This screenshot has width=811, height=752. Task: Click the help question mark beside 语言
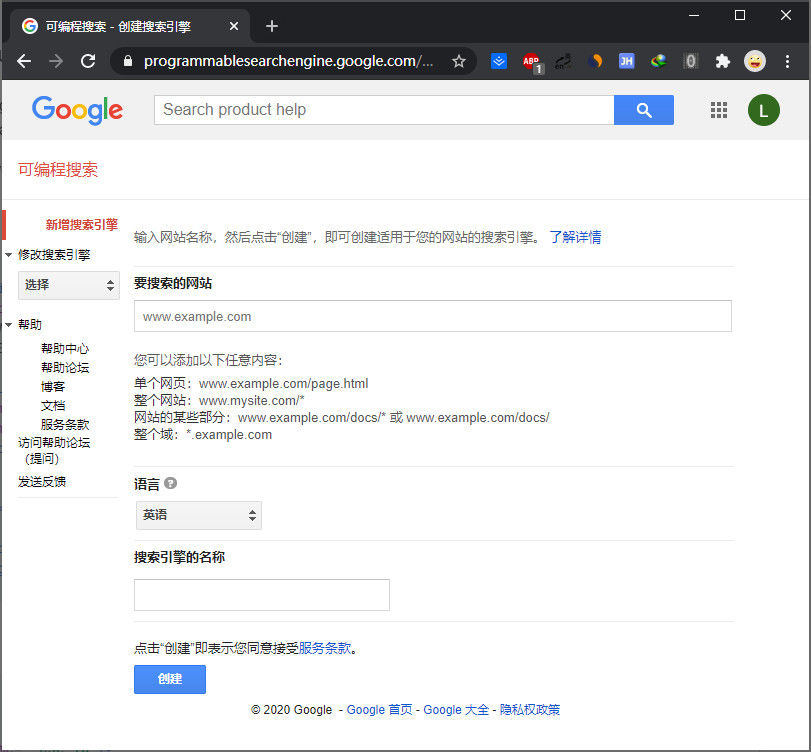point(168,483)
